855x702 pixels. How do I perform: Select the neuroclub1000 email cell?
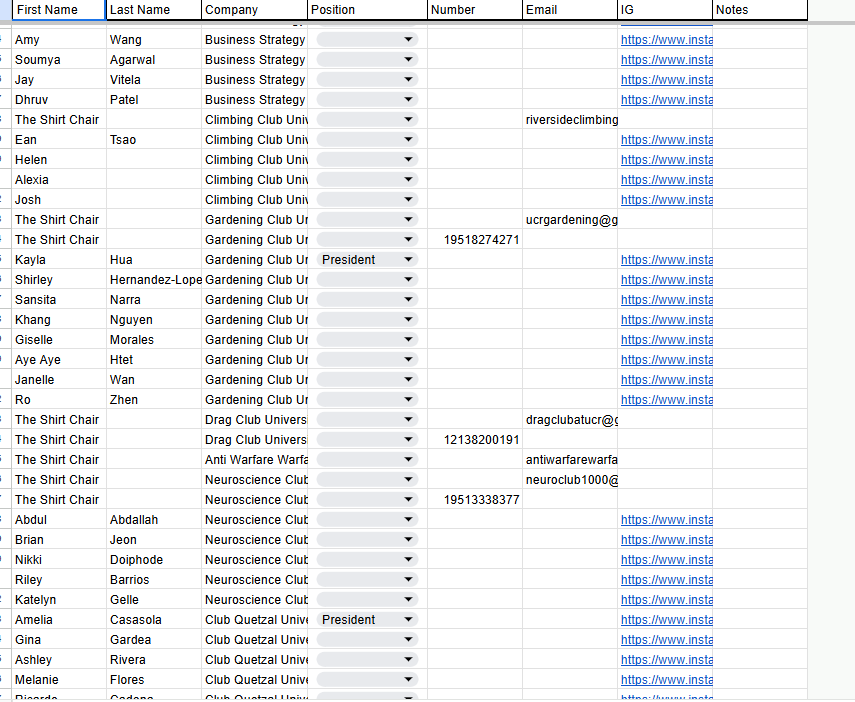570,480
